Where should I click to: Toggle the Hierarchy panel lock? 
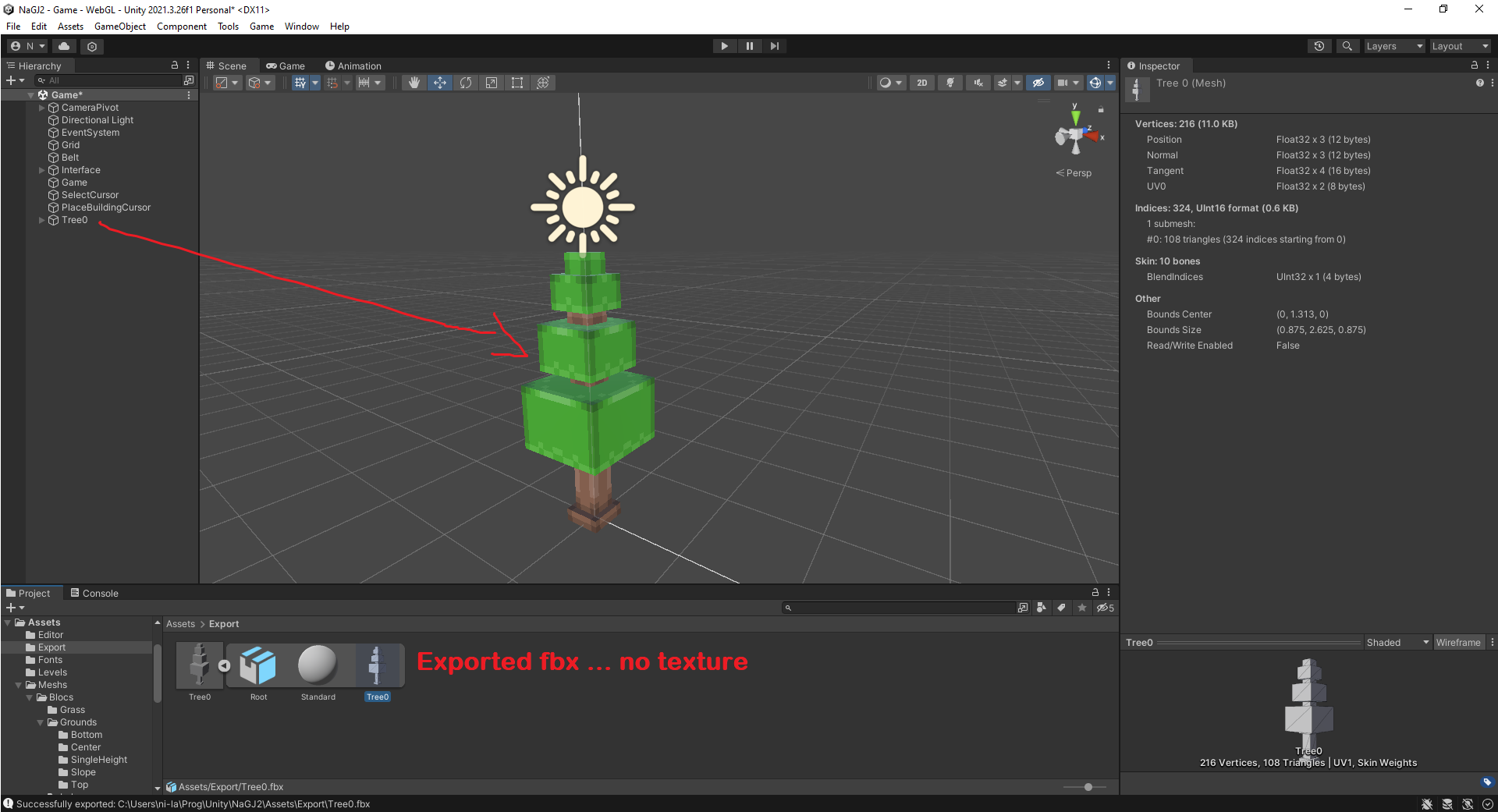(175, 66)
